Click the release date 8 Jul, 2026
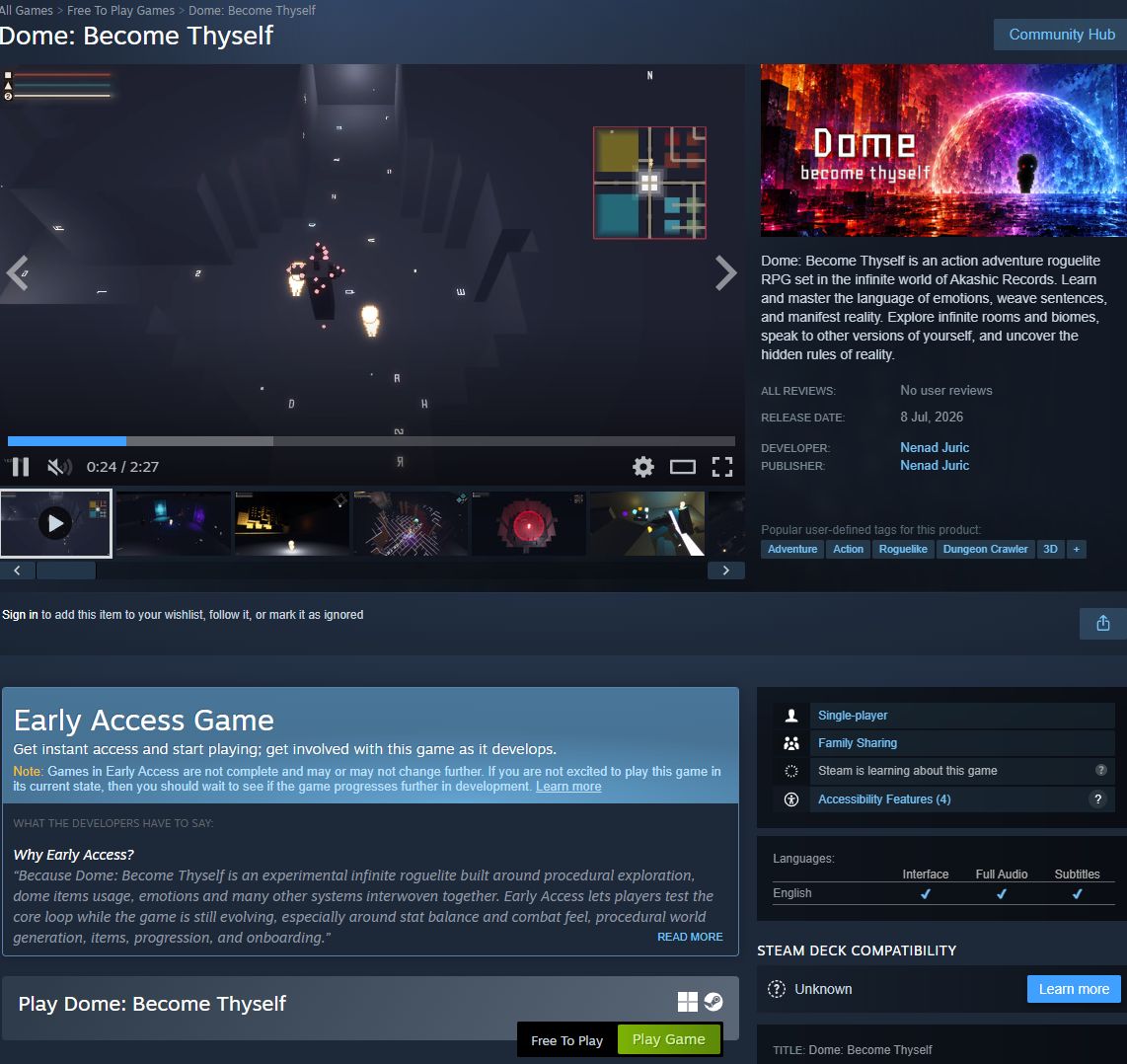The width and height of the screenshot is (1127, 1064). tap(932, 417)
